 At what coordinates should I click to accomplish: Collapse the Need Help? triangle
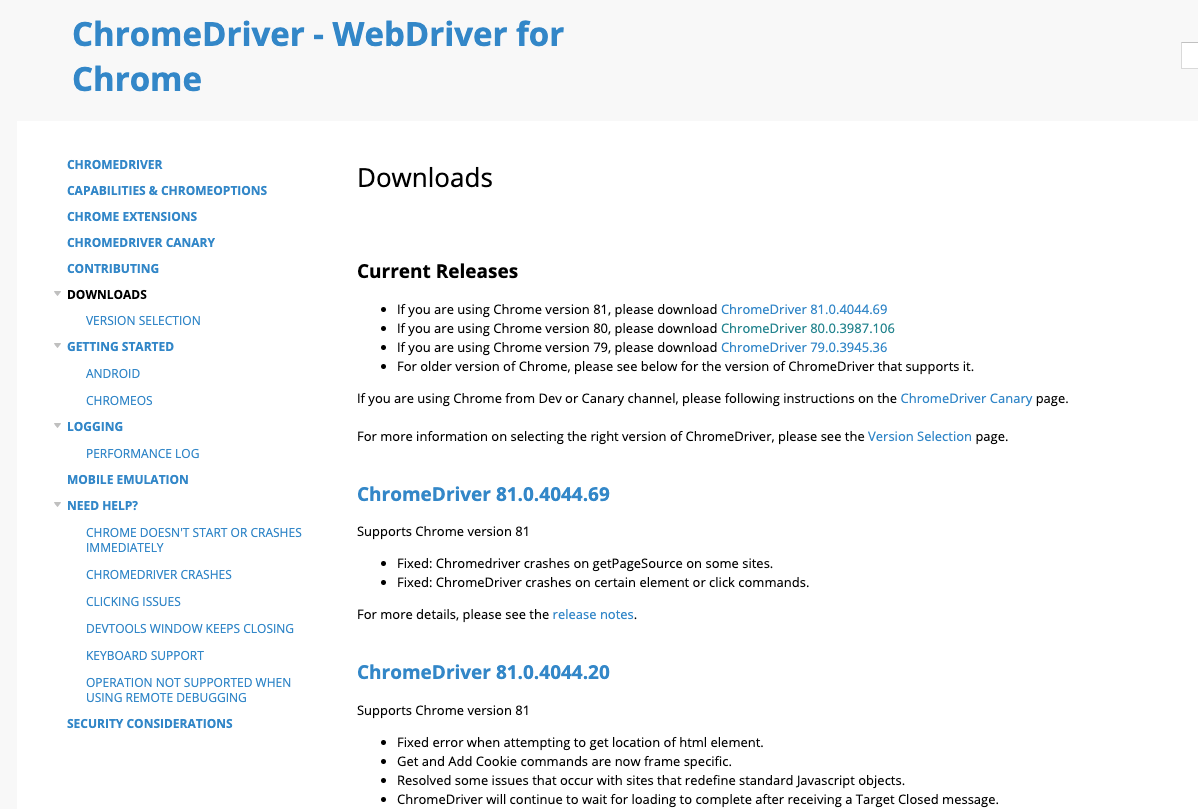tap(57, 505)
